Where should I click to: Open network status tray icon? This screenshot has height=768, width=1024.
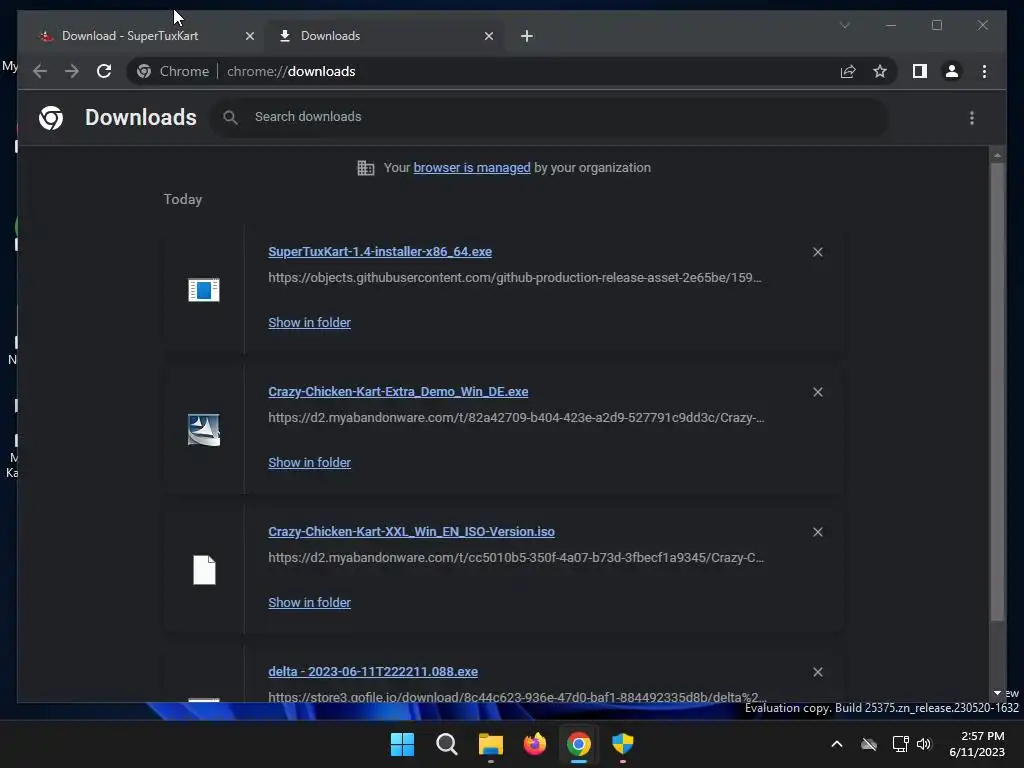[x=901, y=744]
